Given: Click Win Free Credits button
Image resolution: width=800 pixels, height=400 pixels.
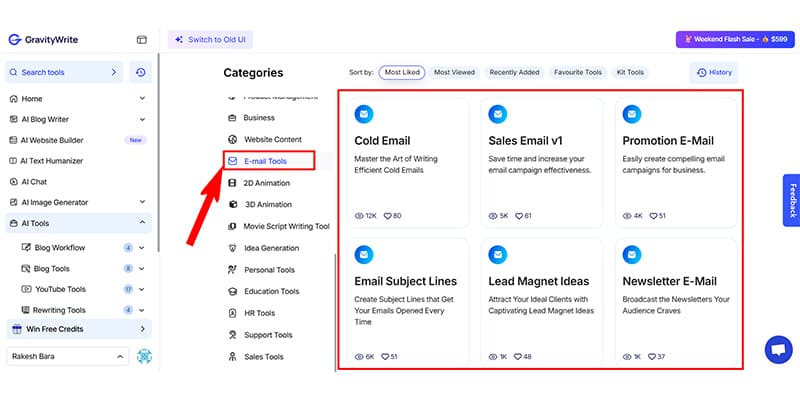Looking at the screenshot, I should pyautogui.click(x=79, y=329).
